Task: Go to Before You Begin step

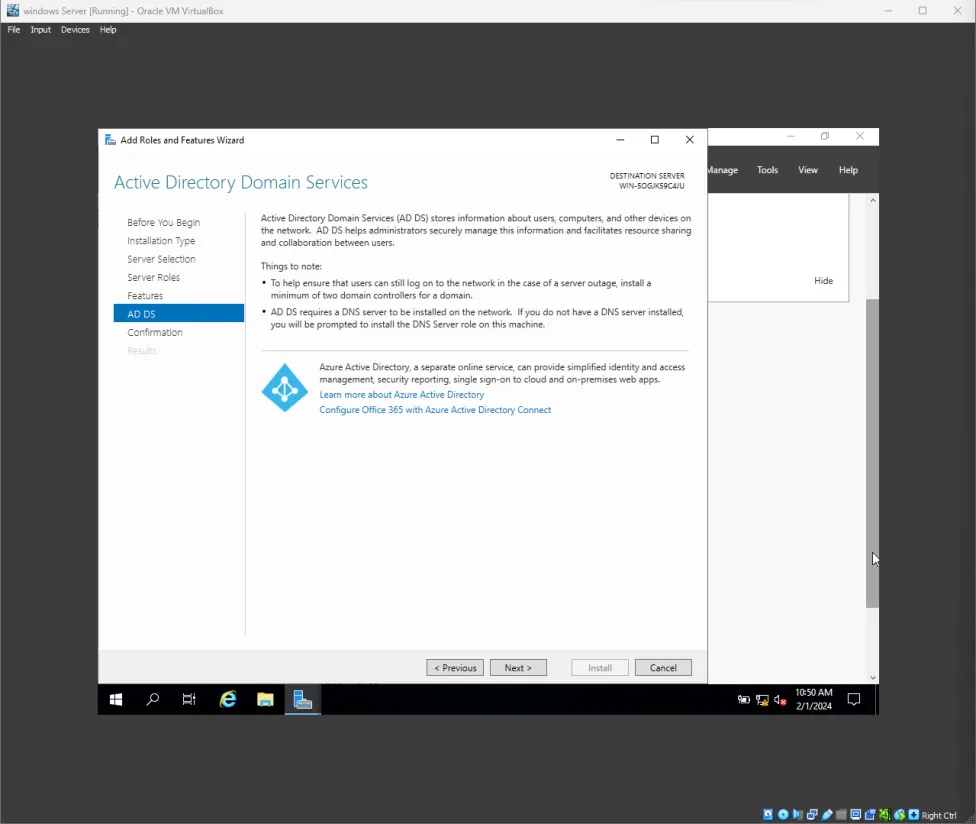Action: 164,222
